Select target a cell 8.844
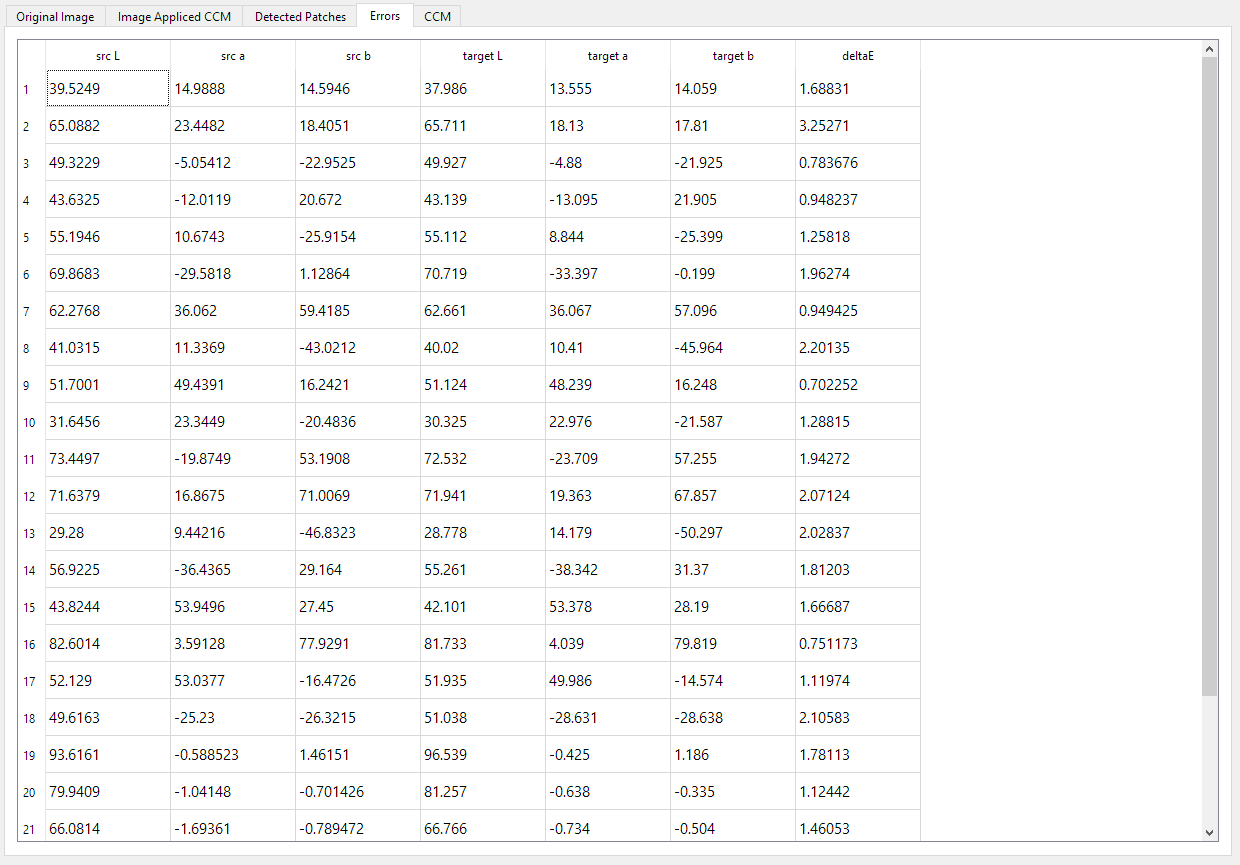 [608, 237]
